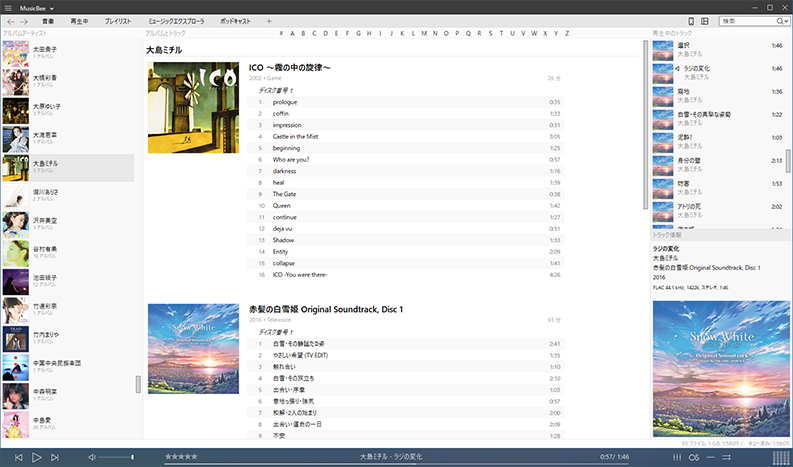Click the Snow White album cover thumbnail
The height and width of the screenshot is (467, 793).
[193, 349]
